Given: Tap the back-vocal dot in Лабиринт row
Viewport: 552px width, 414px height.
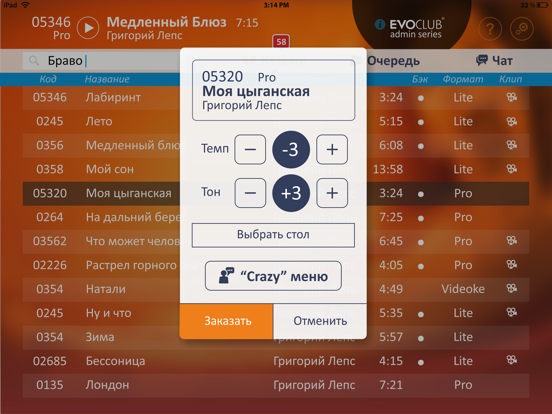Looking at the screenshot, I should coord(420,98).
